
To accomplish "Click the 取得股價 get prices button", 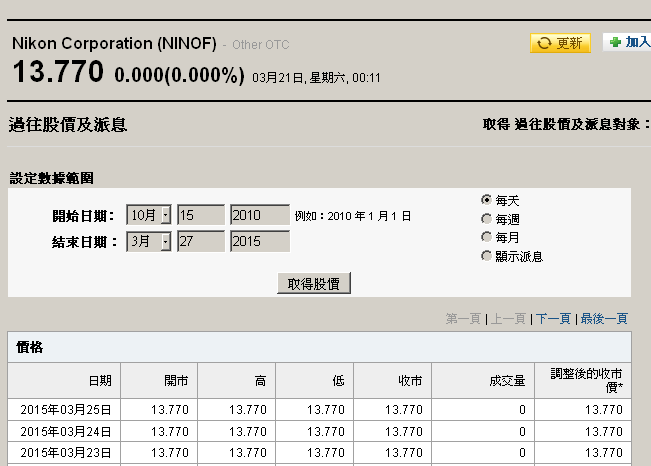I will [x=314, y=283].
